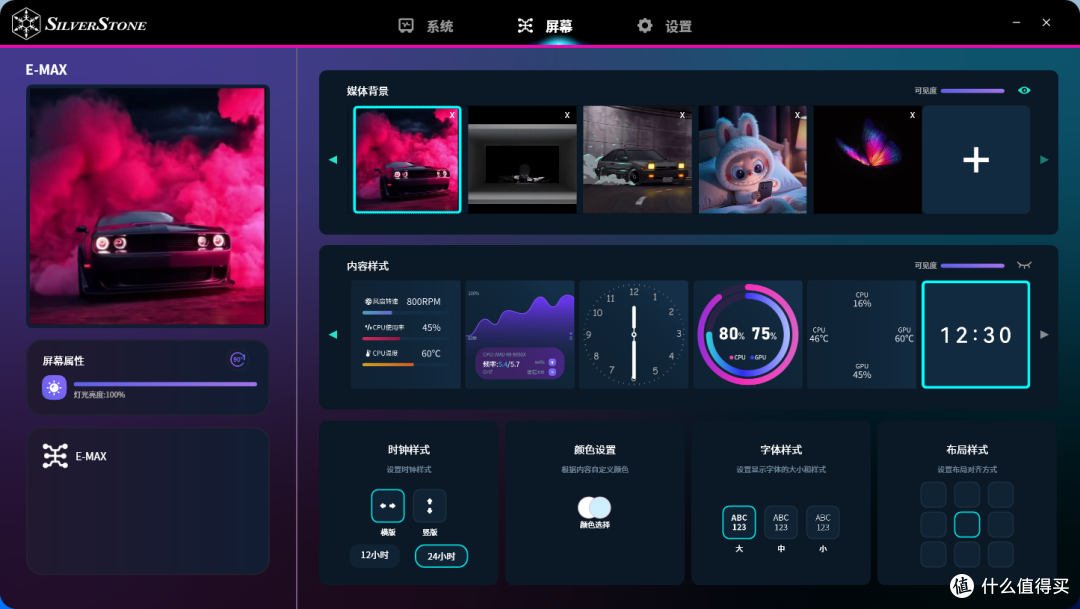Click the 时钟样式 heading

click(x=408, y=450)
